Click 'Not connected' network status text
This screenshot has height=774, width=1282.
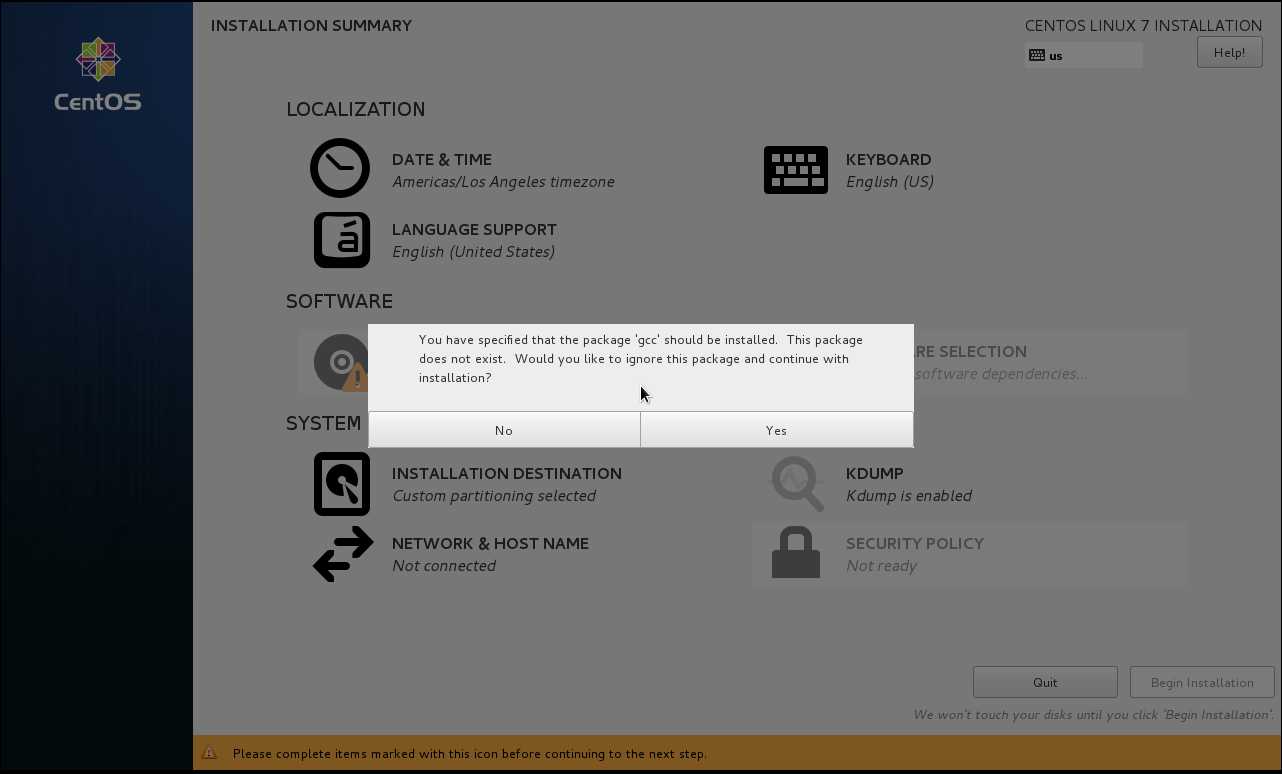tap(444, 566)
